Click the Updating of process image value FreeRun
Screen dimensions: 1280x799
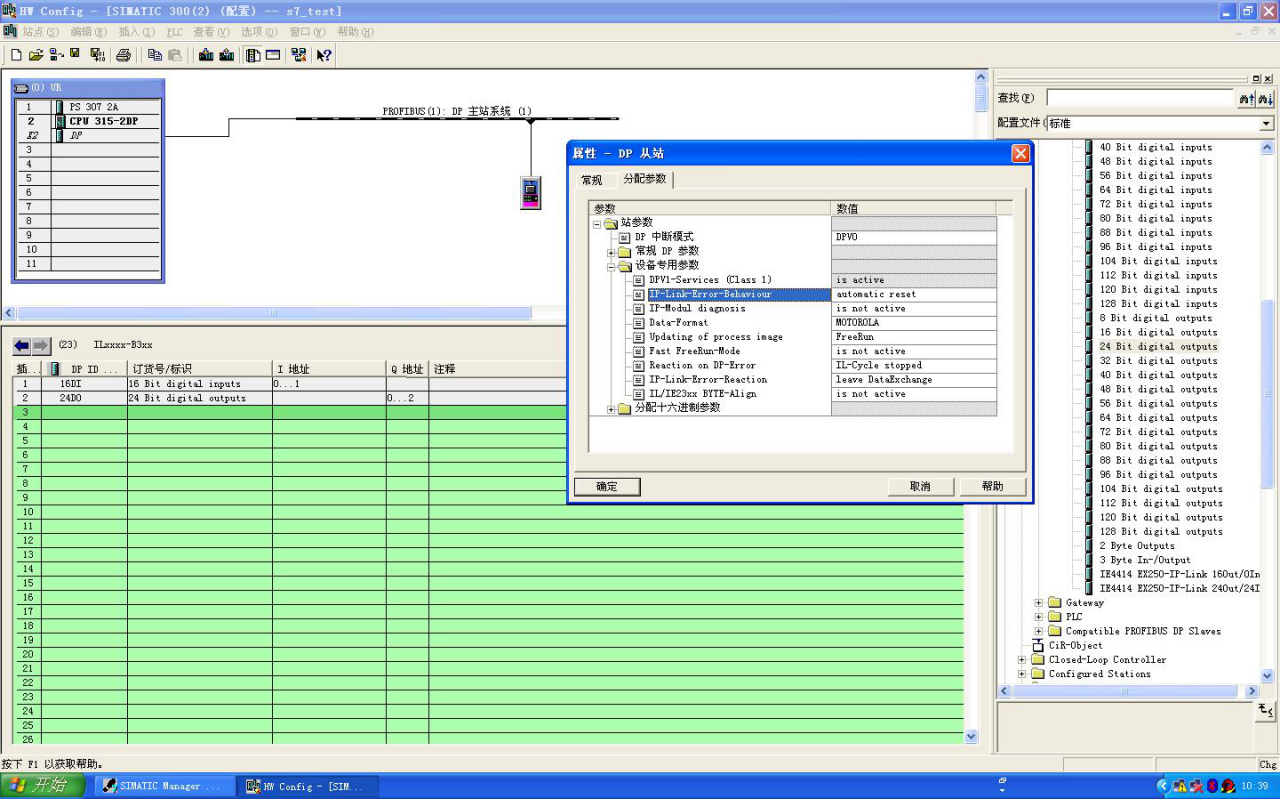(x=914, y=337)
